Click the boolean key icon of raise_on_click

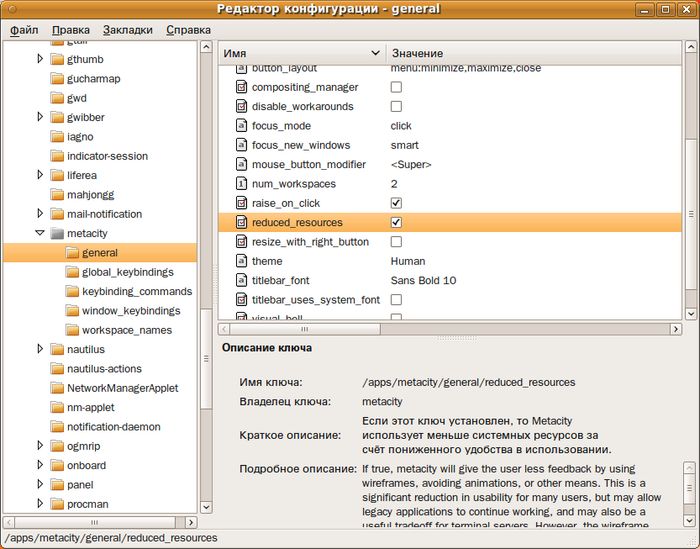241,203
